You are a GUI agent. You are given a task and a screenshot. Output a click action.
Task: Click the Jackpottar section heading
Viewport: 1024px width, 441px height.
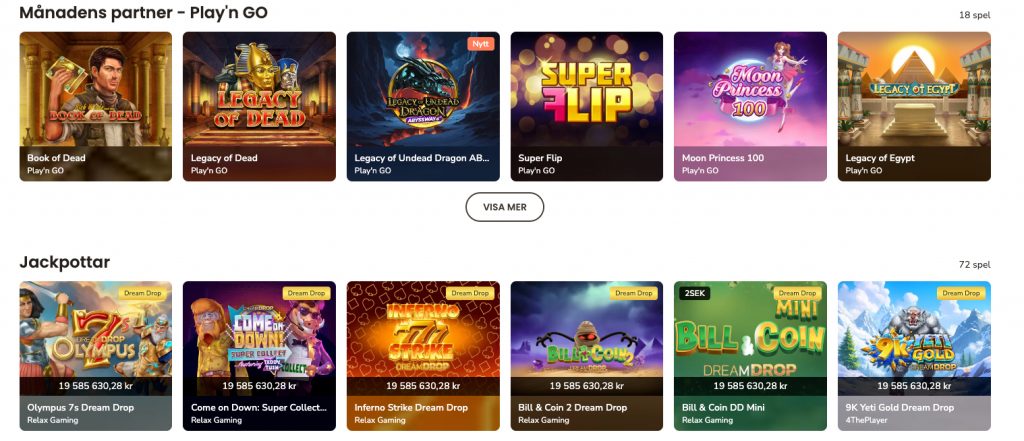(x=65, y=263)
